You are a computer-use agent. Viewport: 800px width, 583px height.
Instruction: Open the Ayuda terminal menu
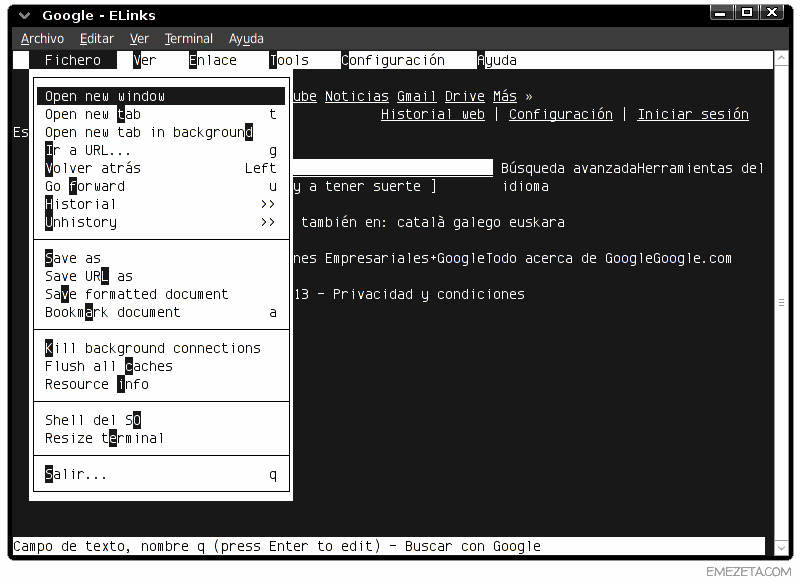point(246,39)
